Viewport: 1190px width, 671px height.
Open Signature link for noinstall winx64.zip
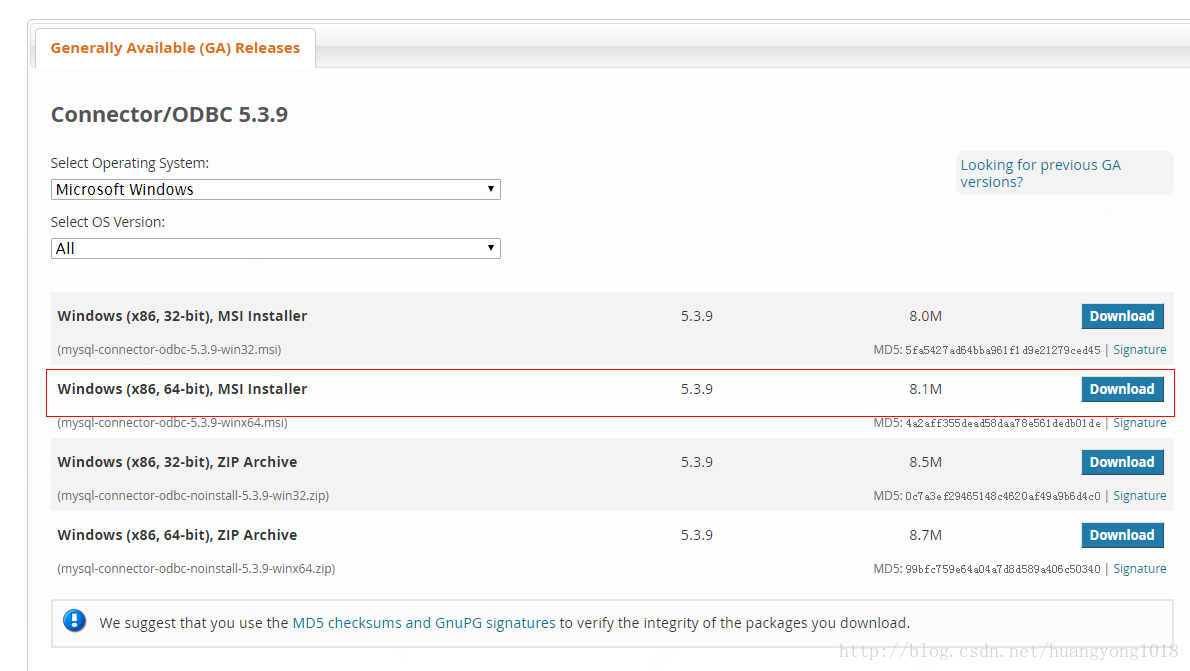pos(1139,568)
